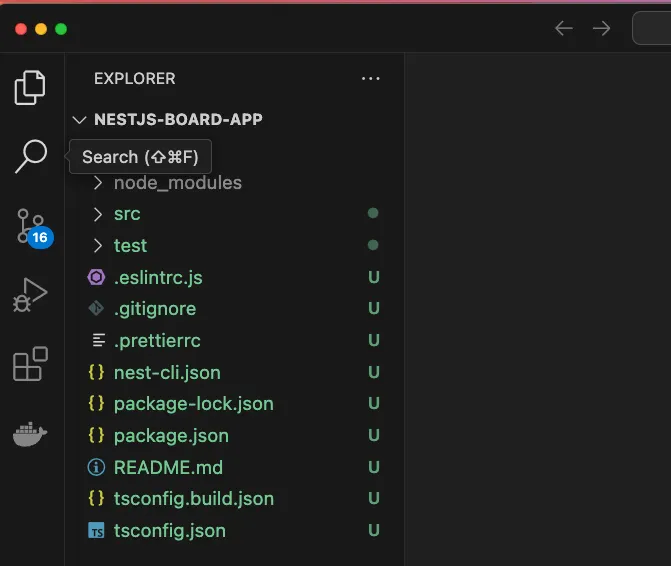Open the Search view icon
This screenshot has width=671, height=566.
(31, 156)
